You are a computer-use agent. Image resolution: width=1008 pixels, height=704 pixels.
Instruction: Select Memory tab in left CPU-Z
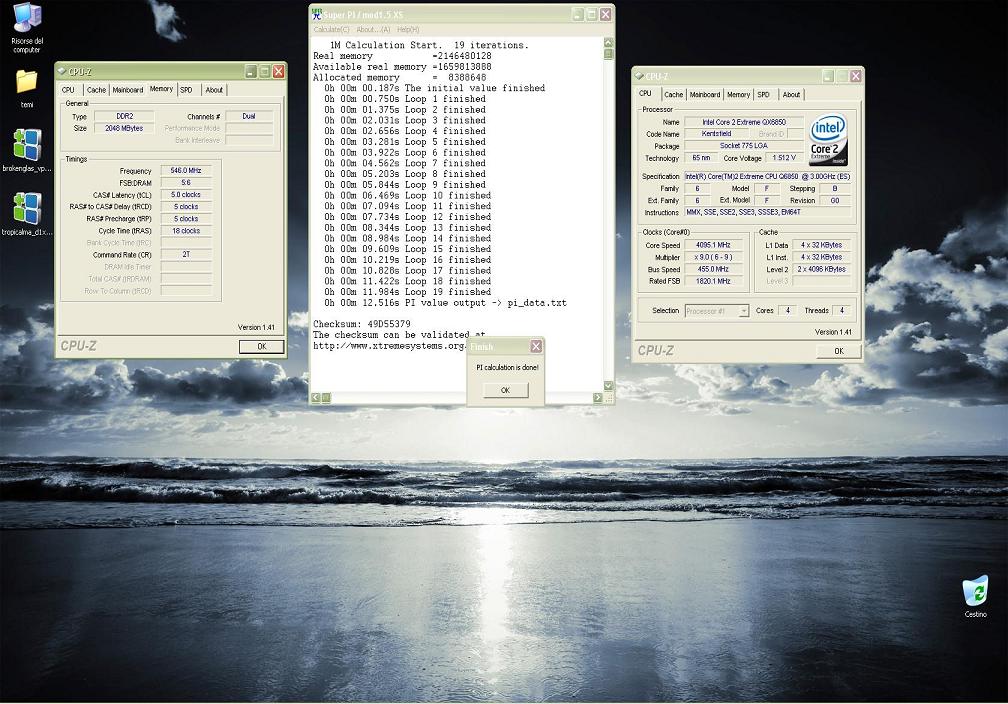(161, 89)
